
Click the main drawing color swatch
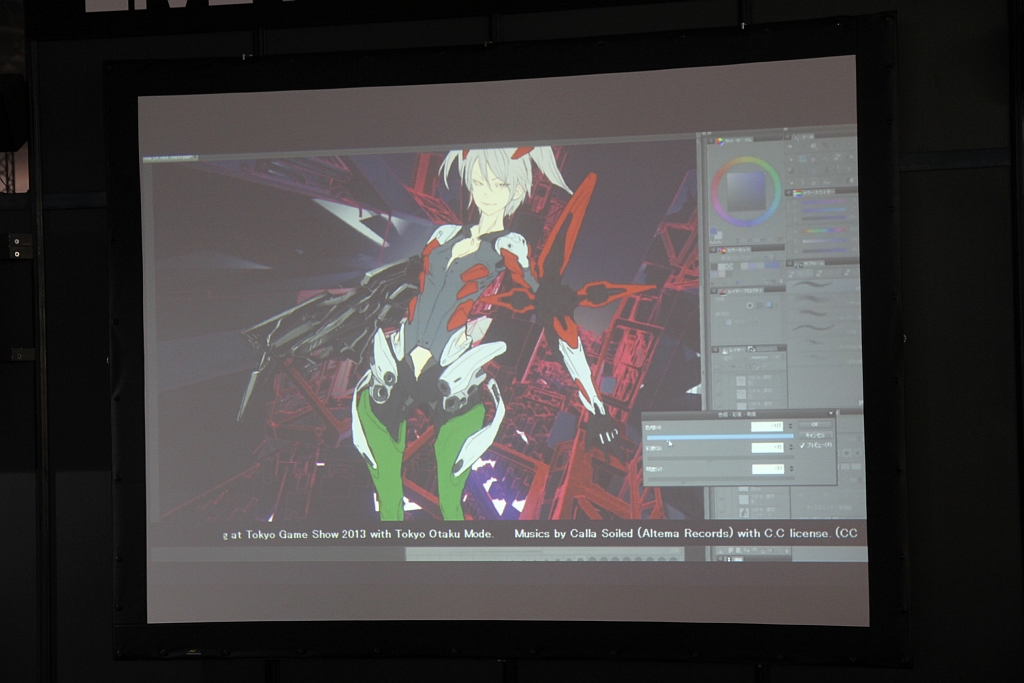(x=713, y=230)
